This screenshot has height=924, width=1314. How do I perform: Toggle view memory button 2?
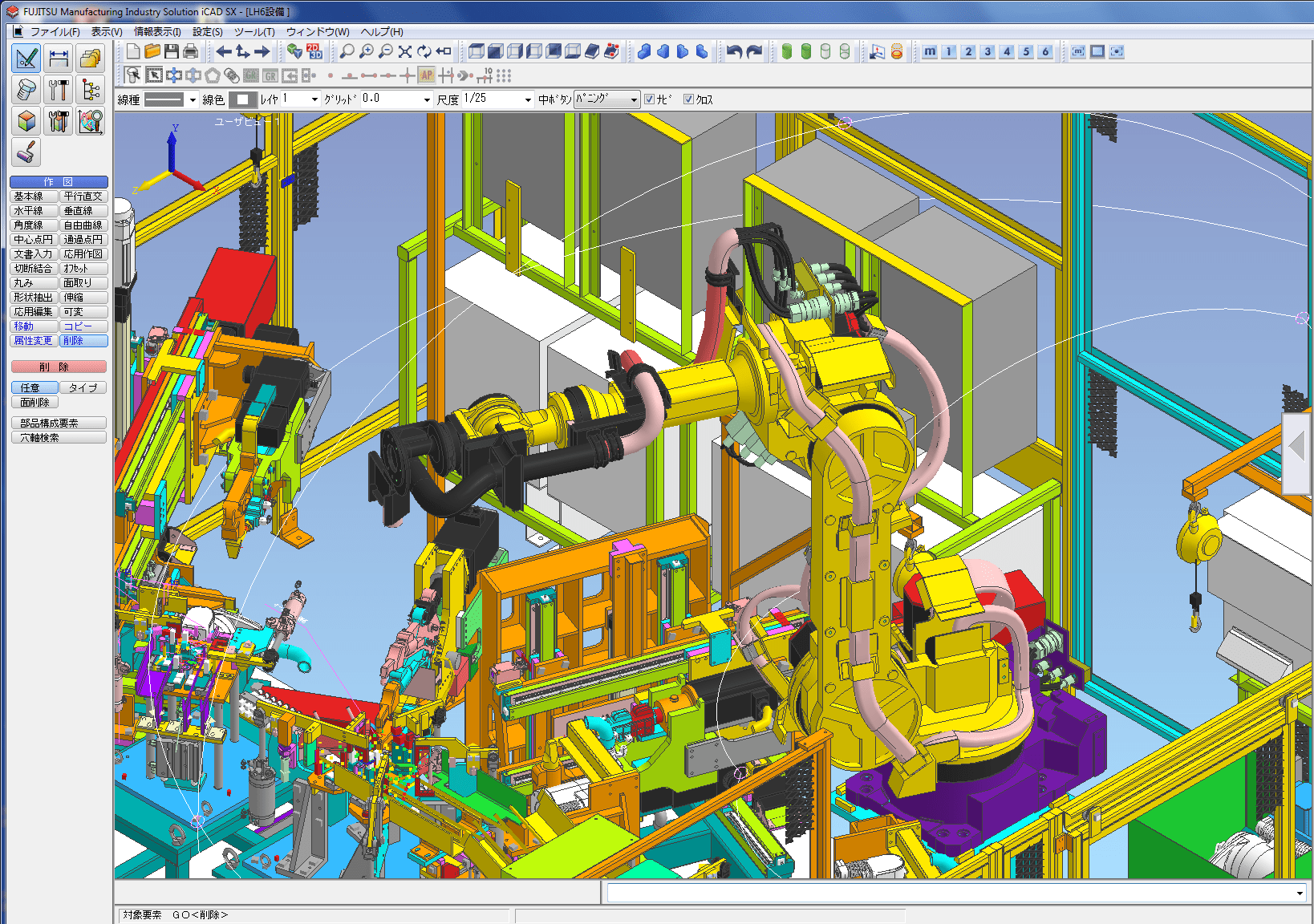point(968,51)
